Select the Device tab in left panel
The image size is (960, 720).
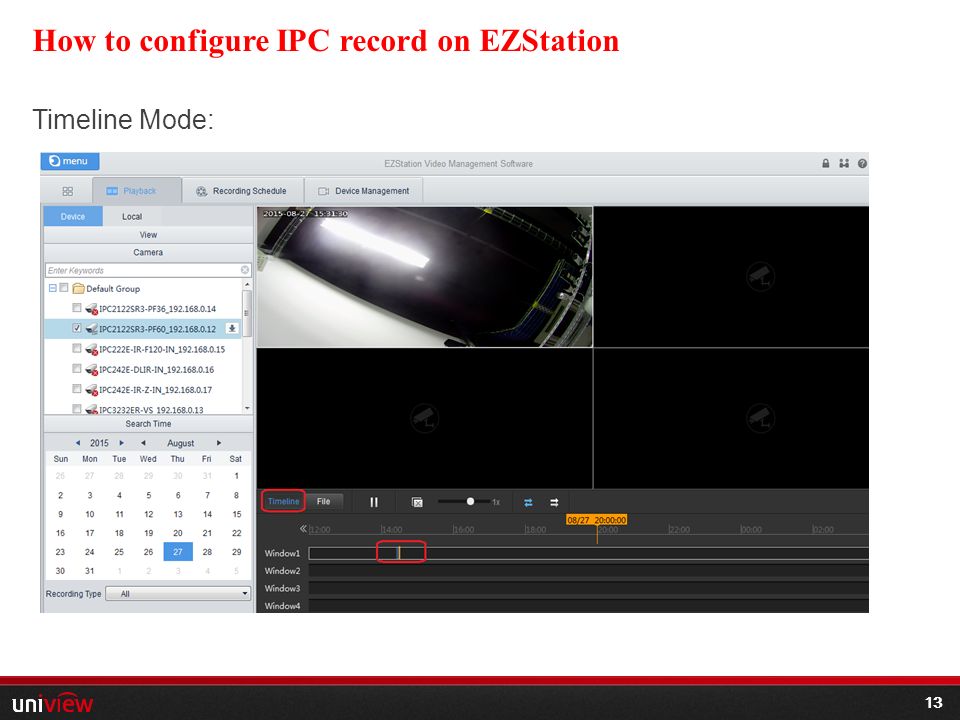tap(73, 216)
